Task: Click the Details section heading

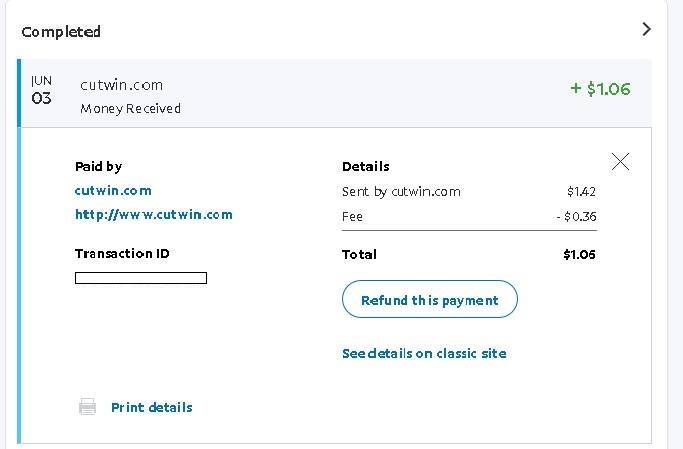Action: pyautogui.click(x=366, y=166)
